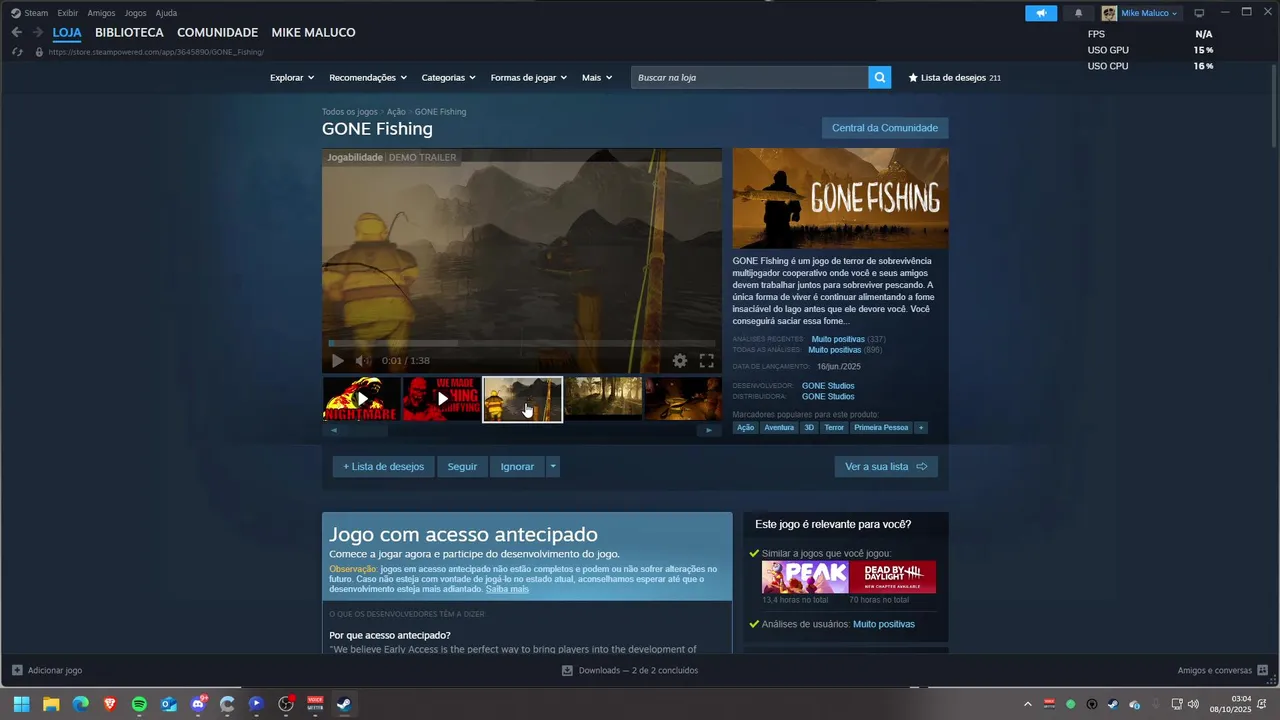Open Downloads status in bottom bar
Viewport: 1280px width, 720px height.
pos(630,670)
